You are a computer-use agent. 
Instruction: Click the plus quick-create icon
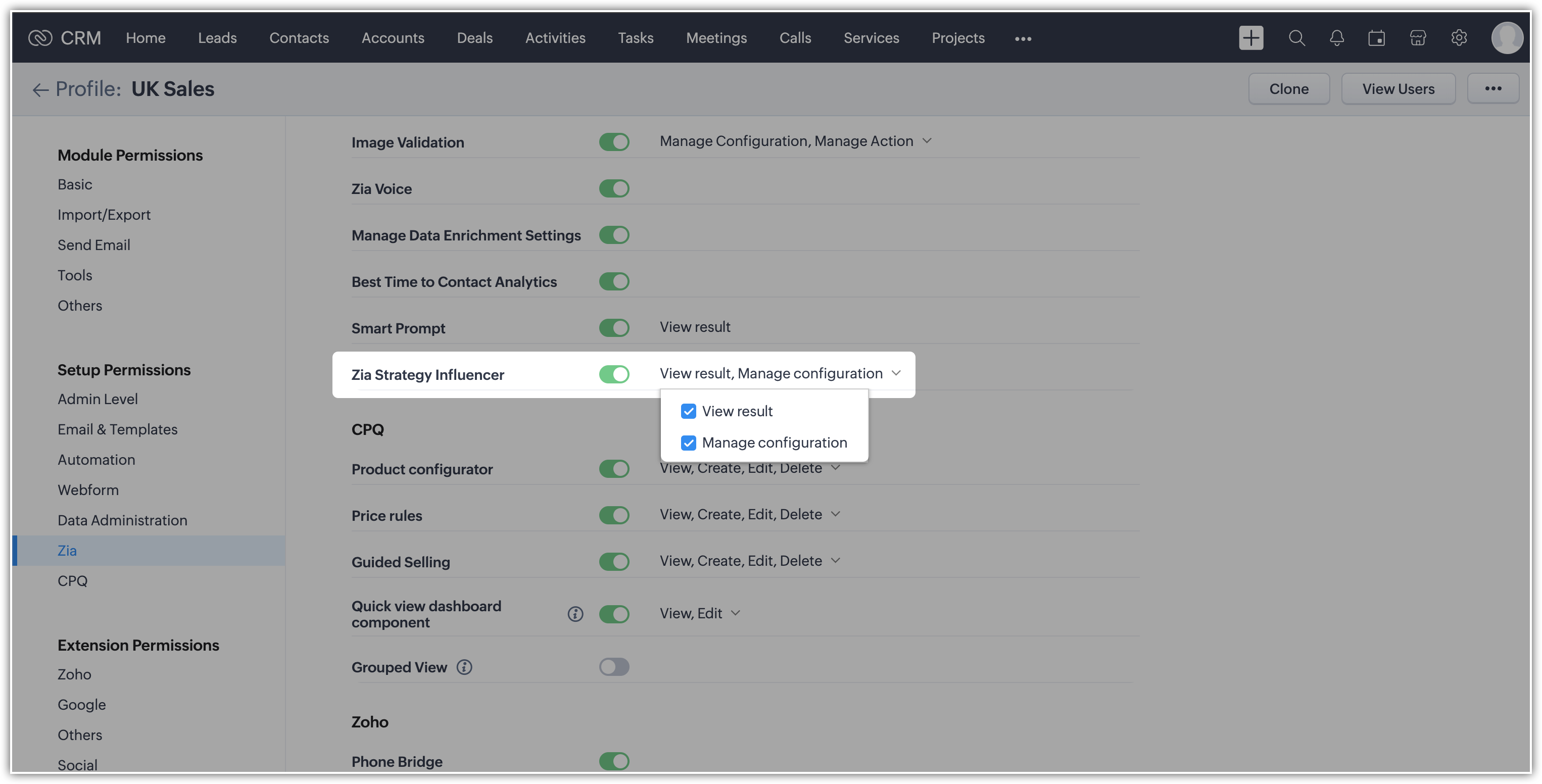[x=1250, y=38]
